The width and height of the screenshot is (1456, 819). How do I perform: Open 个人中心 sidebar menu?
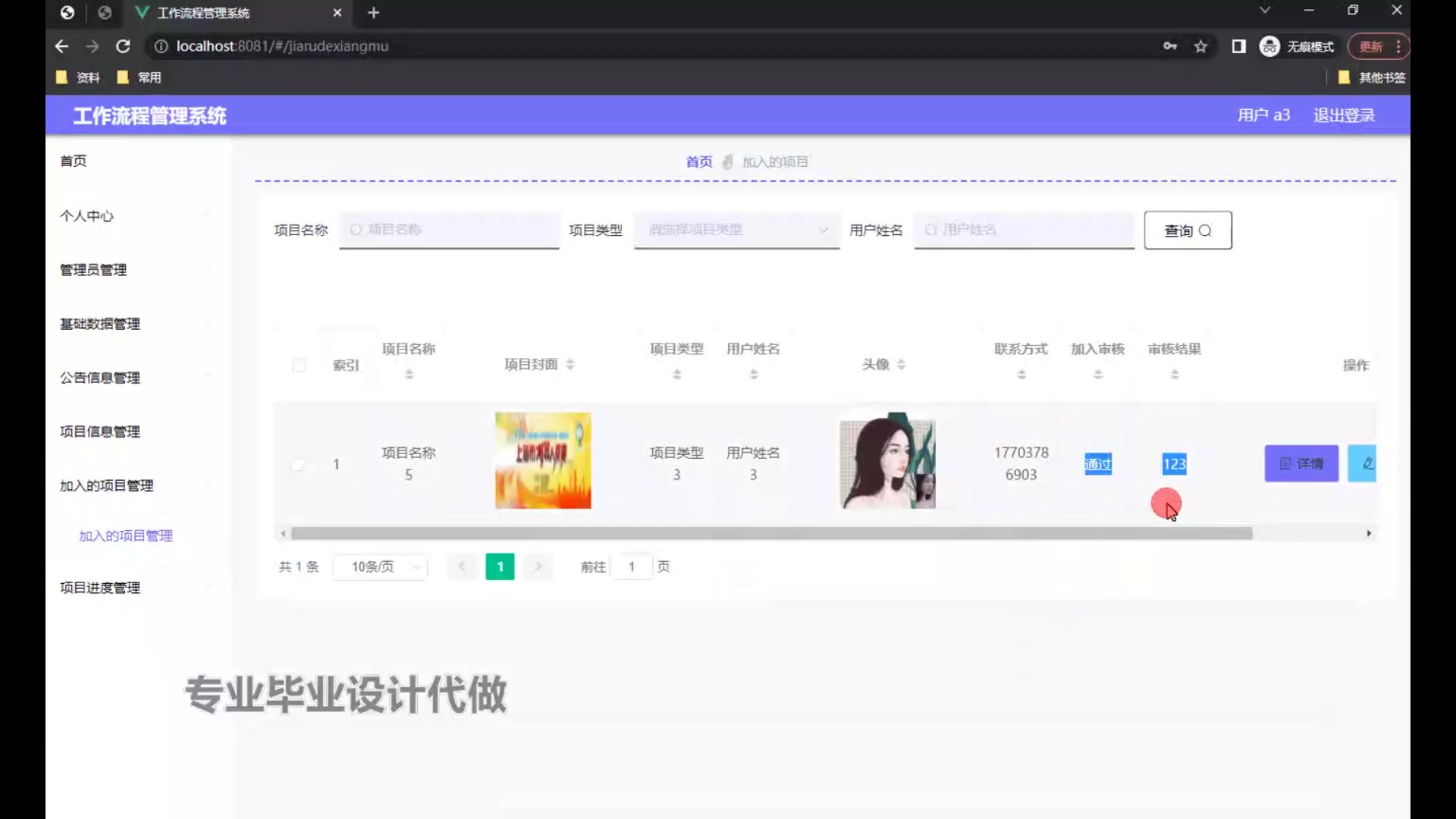[87, 216]
